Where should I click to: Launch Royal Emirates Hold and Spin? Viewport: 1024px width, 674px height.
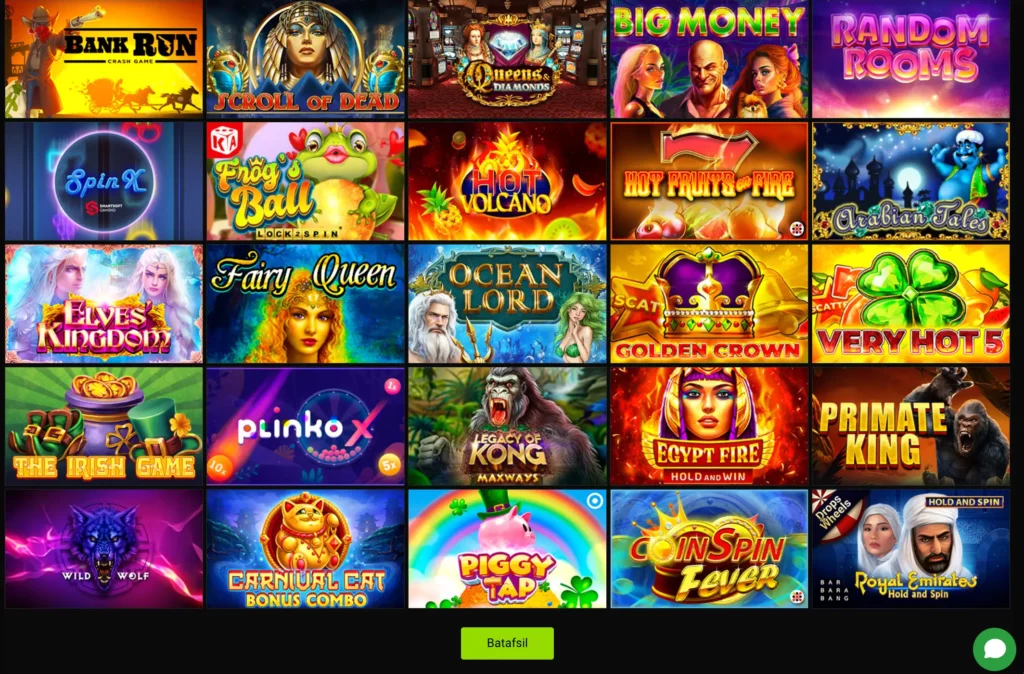click(x=911, y=549)
